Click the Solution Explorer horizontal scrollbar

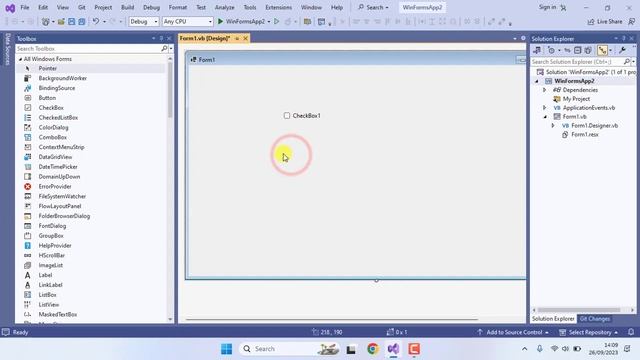(580, 310)
